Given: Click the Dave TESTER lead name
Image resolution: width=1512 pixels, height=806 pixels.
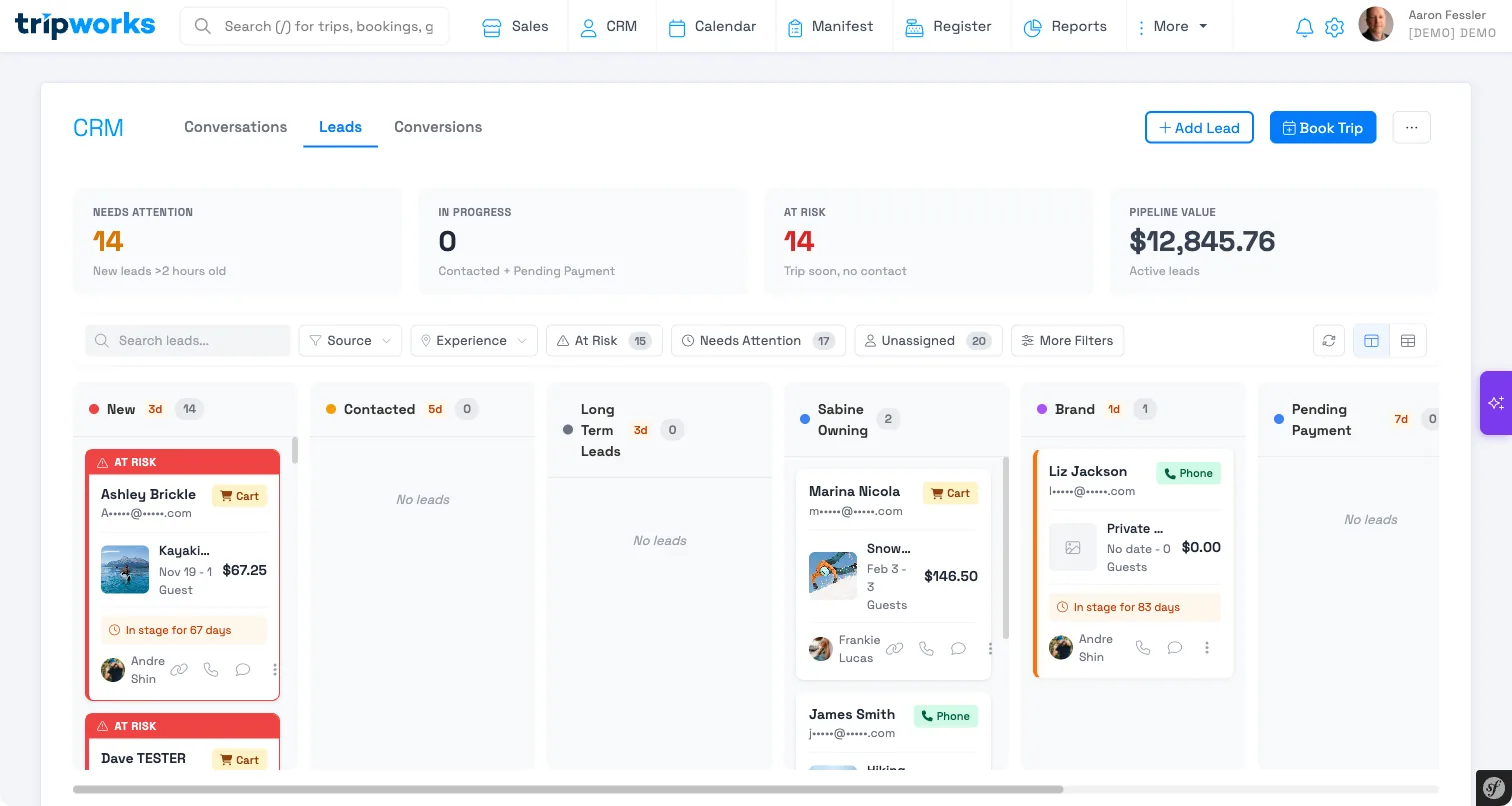Looking at the screenshot, I should 143,758.
